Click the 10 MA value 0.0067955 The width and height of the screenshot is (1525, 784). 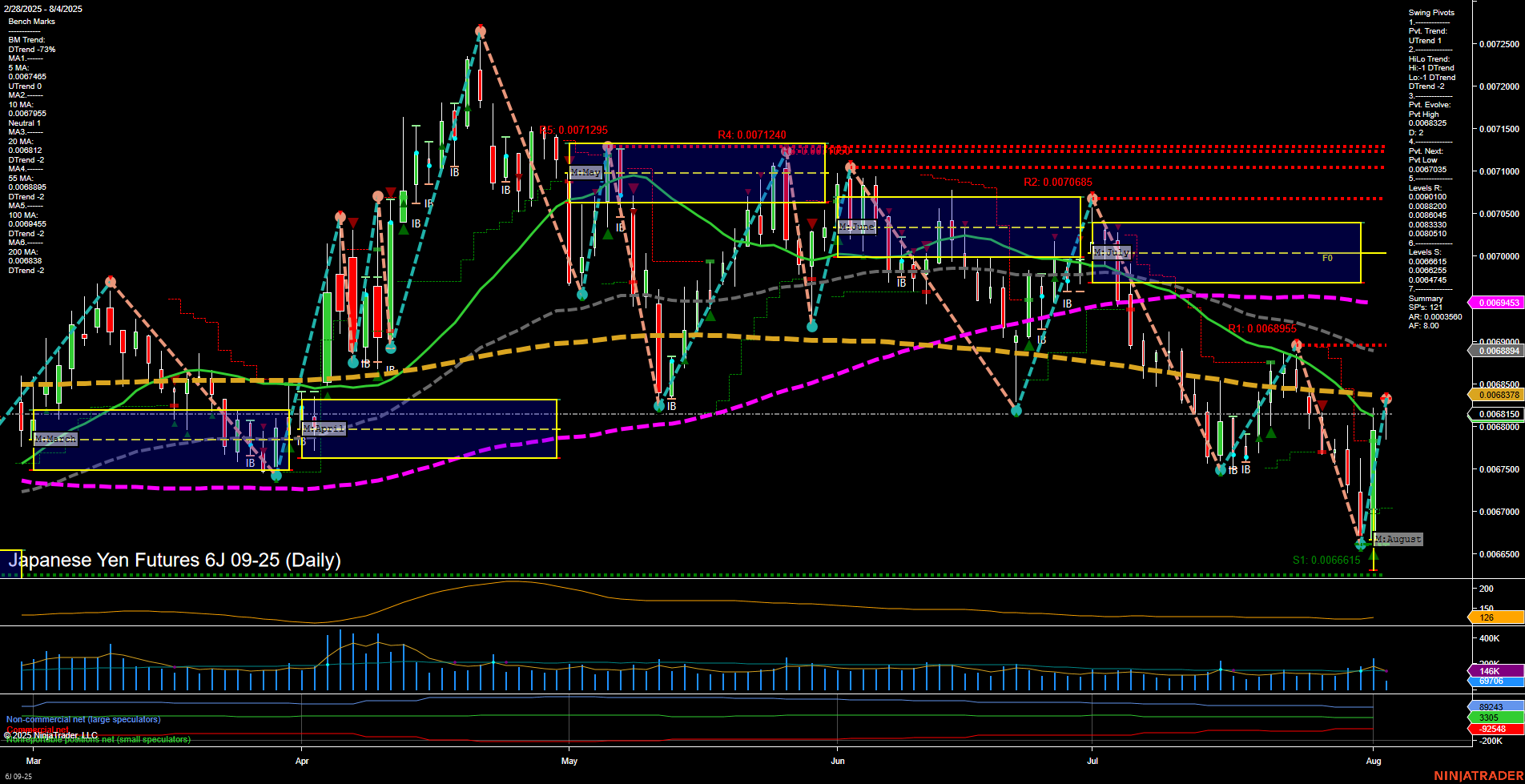click(x=27, y=114)
